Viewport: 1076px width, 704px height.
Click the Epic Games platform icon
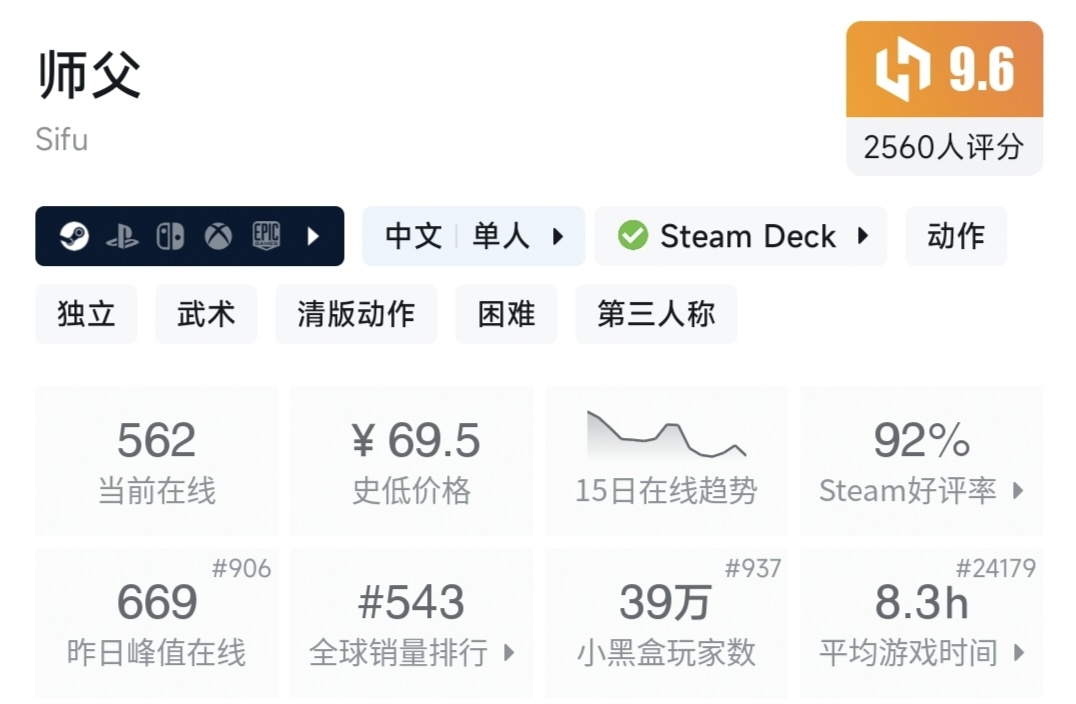(266, 236)
